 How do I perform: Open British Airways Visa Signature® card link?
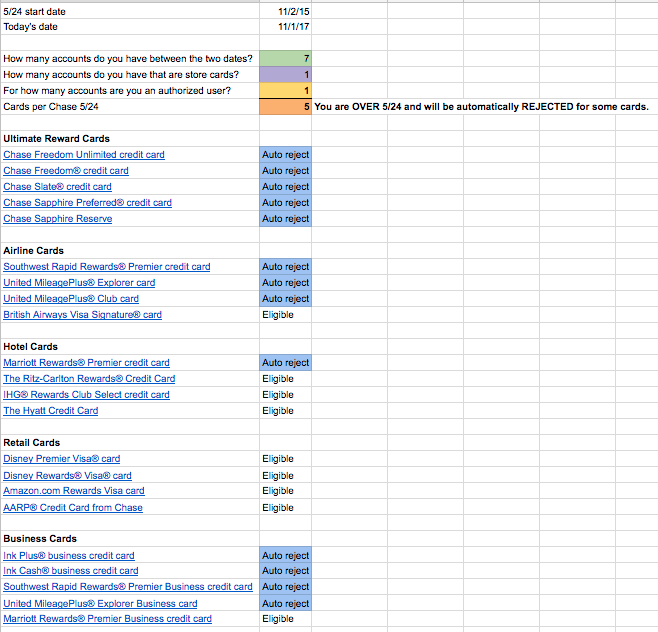[x=83, y=315]
